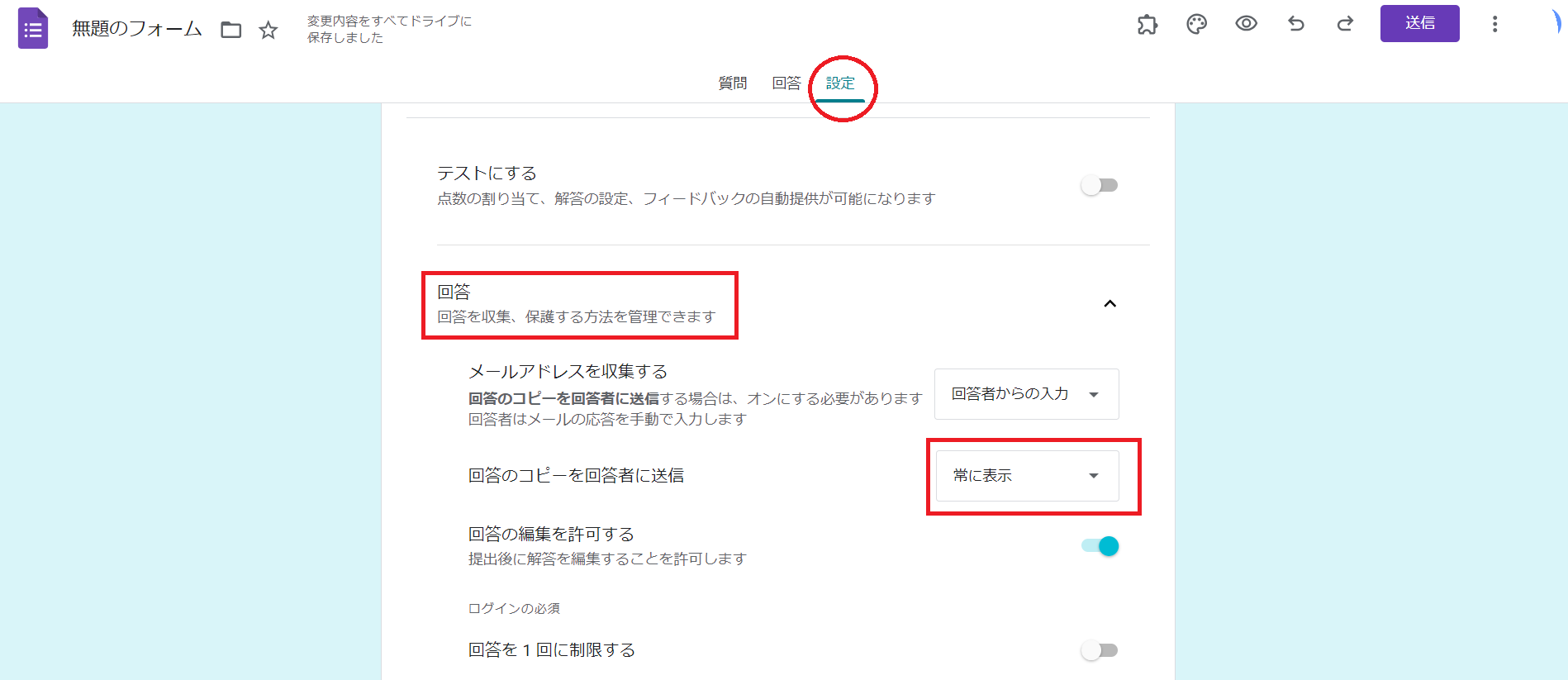Image resolution: width=1568 pixels, height=680 pixels.
Task: Click the redo arrow icon
Action: 1345,24
